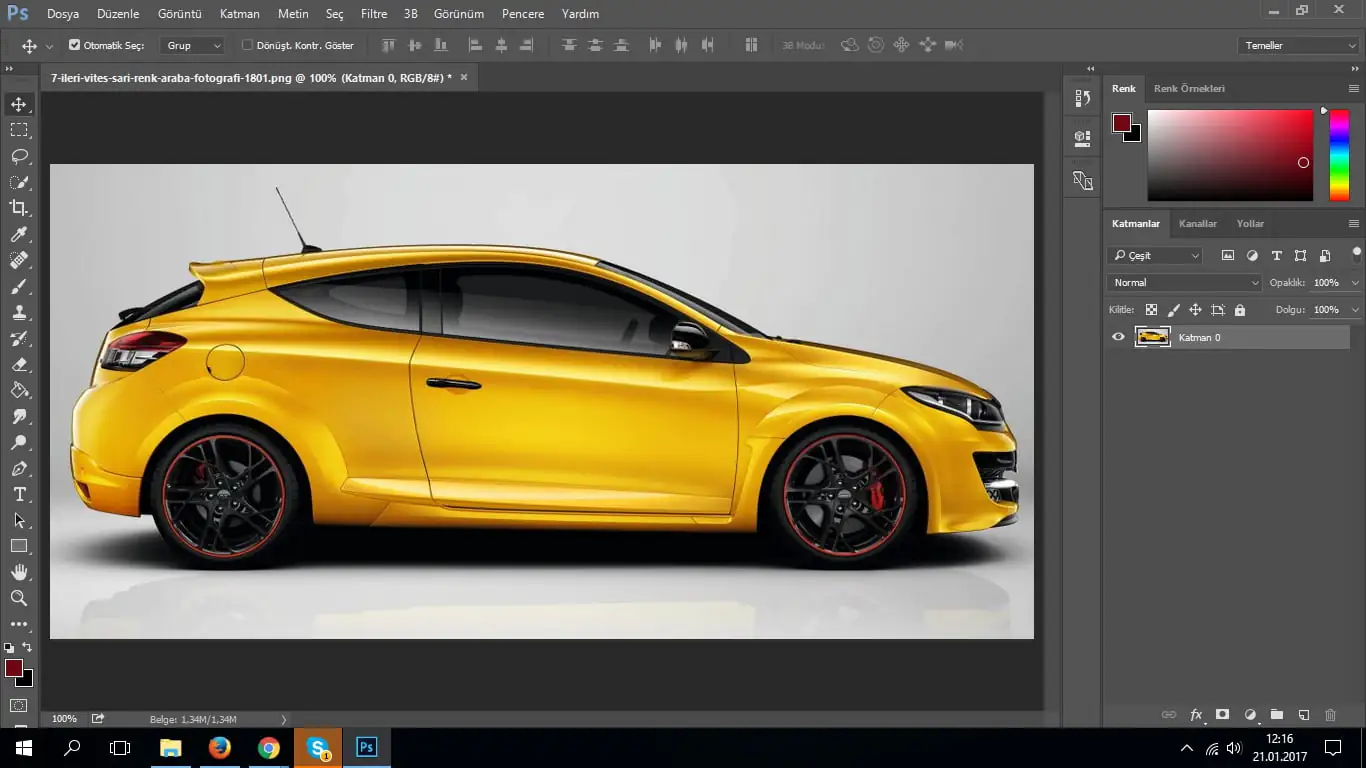Click the layer effects fx icon
This screenshot has height=768, width=1366.
click(1196, 715)
